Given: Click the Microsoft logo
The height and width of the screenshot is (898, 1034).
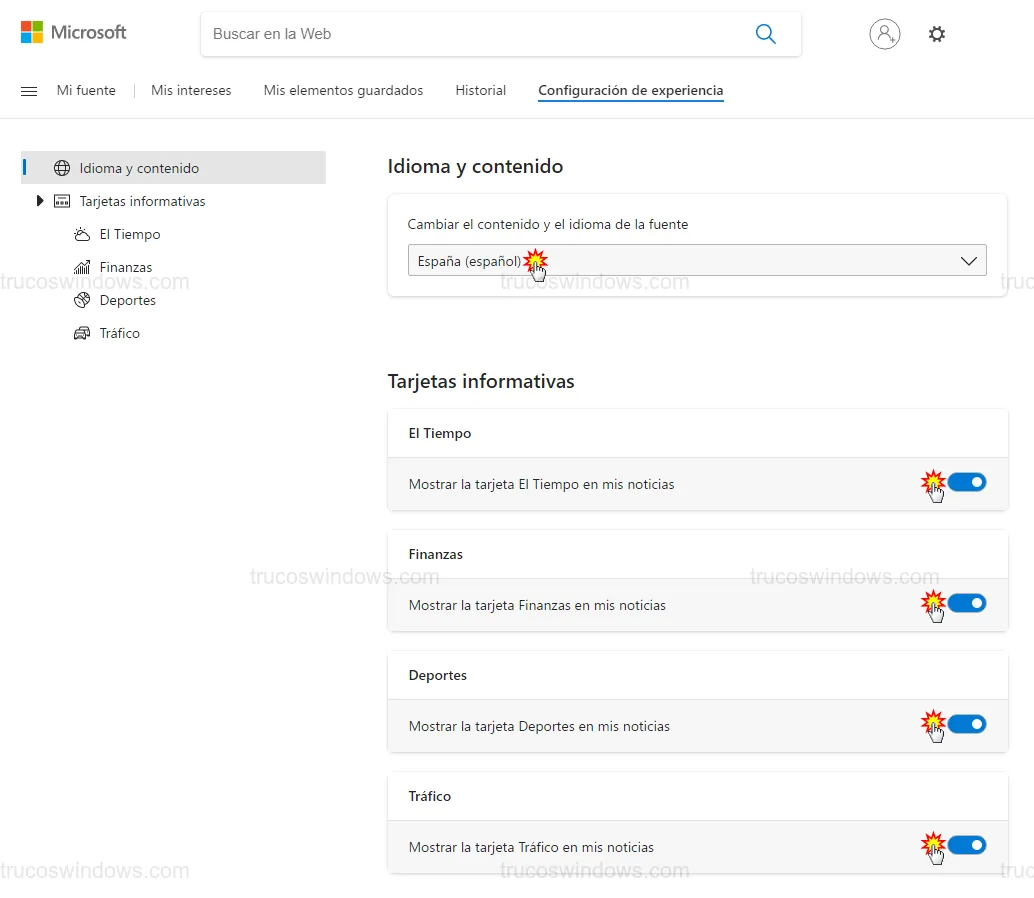Looking at the screenshot, I should pos(73,33).
